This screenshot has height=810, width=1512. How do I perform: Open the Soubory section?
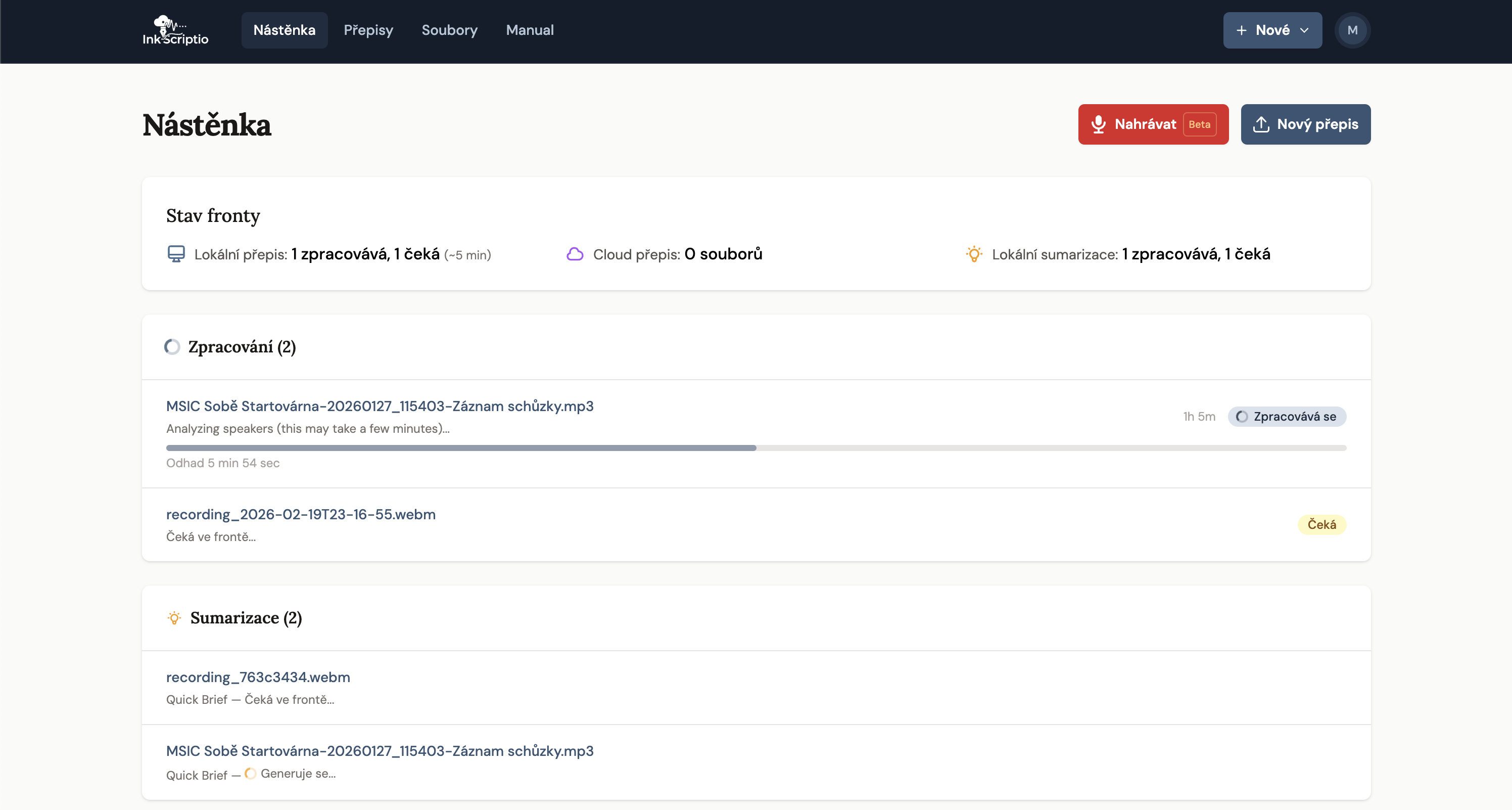[x=450, y=30]
